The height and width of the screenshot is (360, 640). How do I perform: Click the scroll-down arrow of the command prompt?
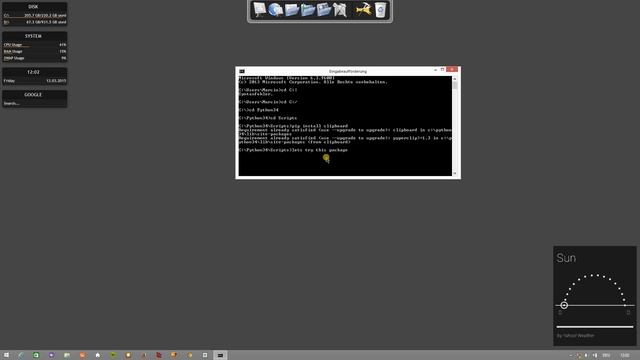pos(455,173)
